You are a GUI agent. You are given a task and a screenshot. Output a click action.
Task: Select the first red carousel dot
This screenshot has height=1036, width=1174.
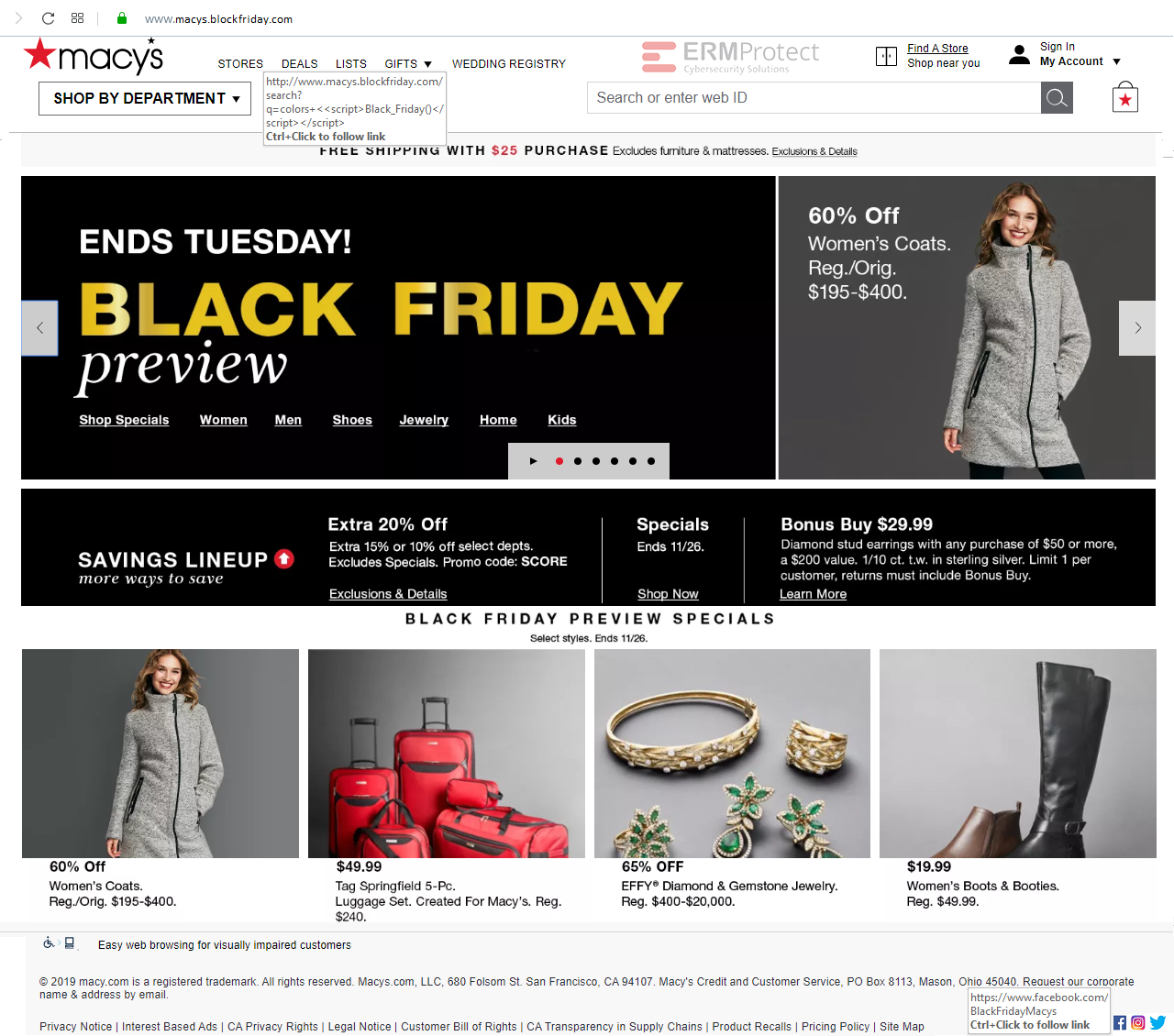559,461
